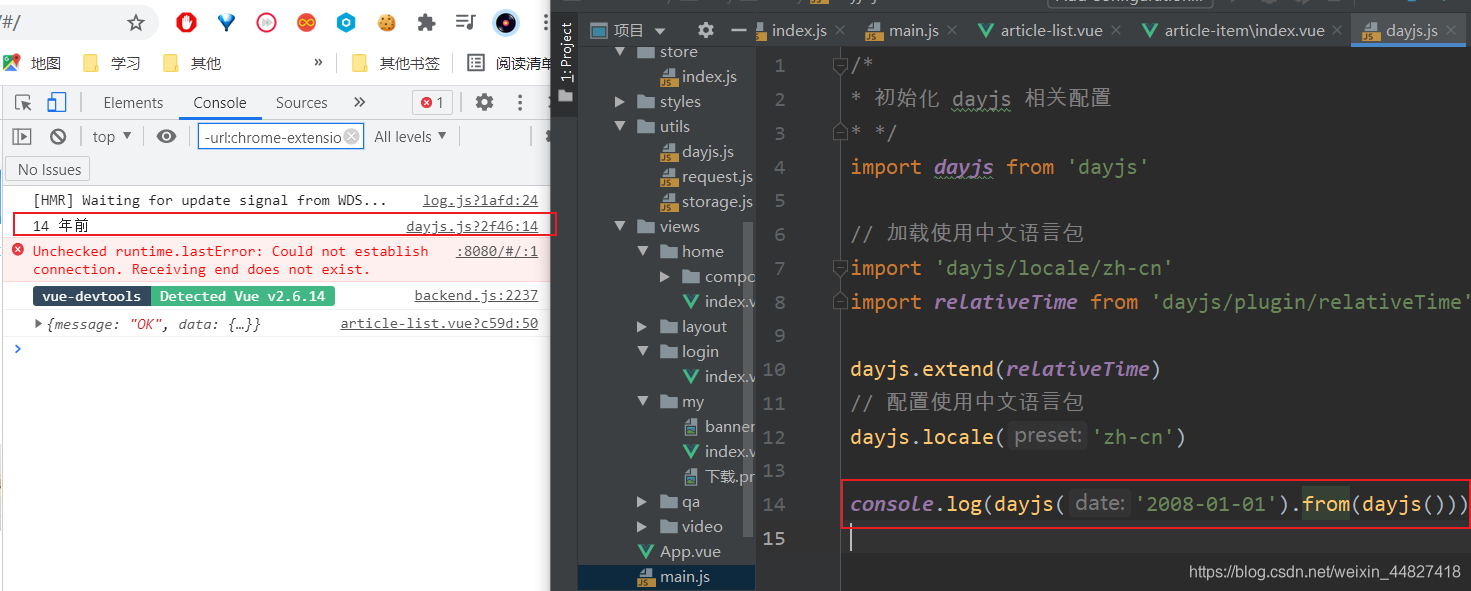Collapse the utils folder
This screenshot has height=591, width=1471.
620,127
